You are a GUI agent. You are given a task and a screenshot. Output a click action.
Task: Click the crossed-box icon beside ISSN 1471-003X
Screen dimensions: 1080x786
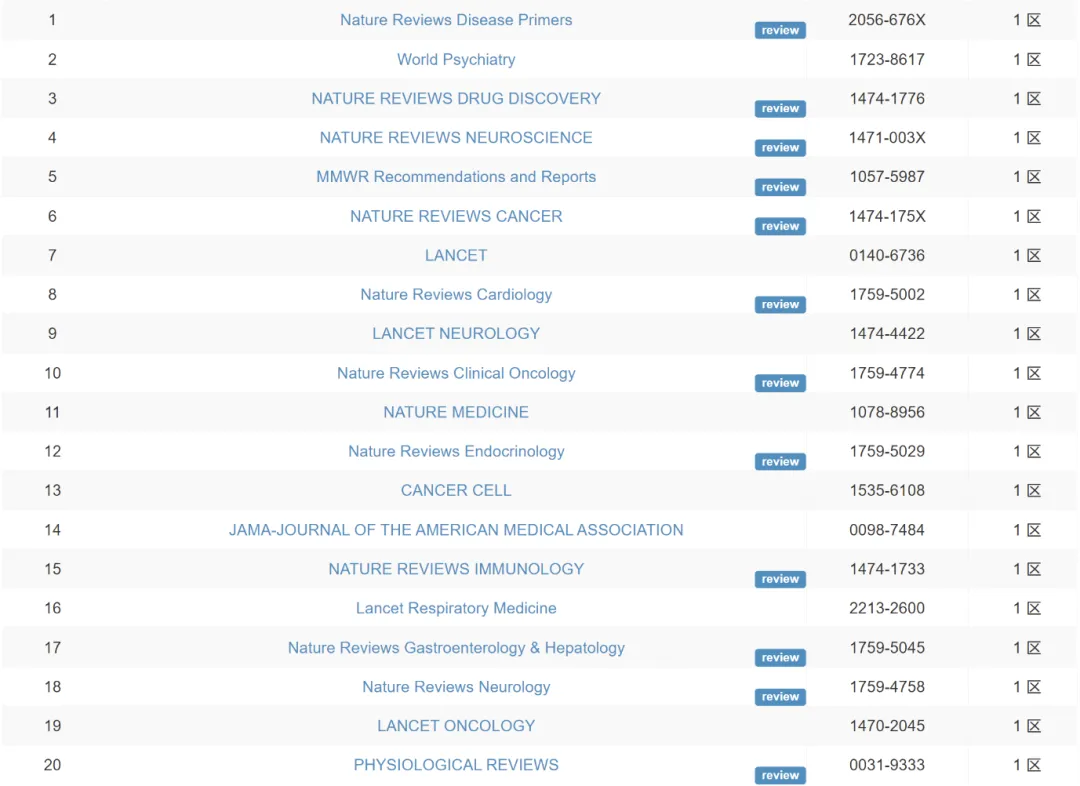click(1034, 138)
